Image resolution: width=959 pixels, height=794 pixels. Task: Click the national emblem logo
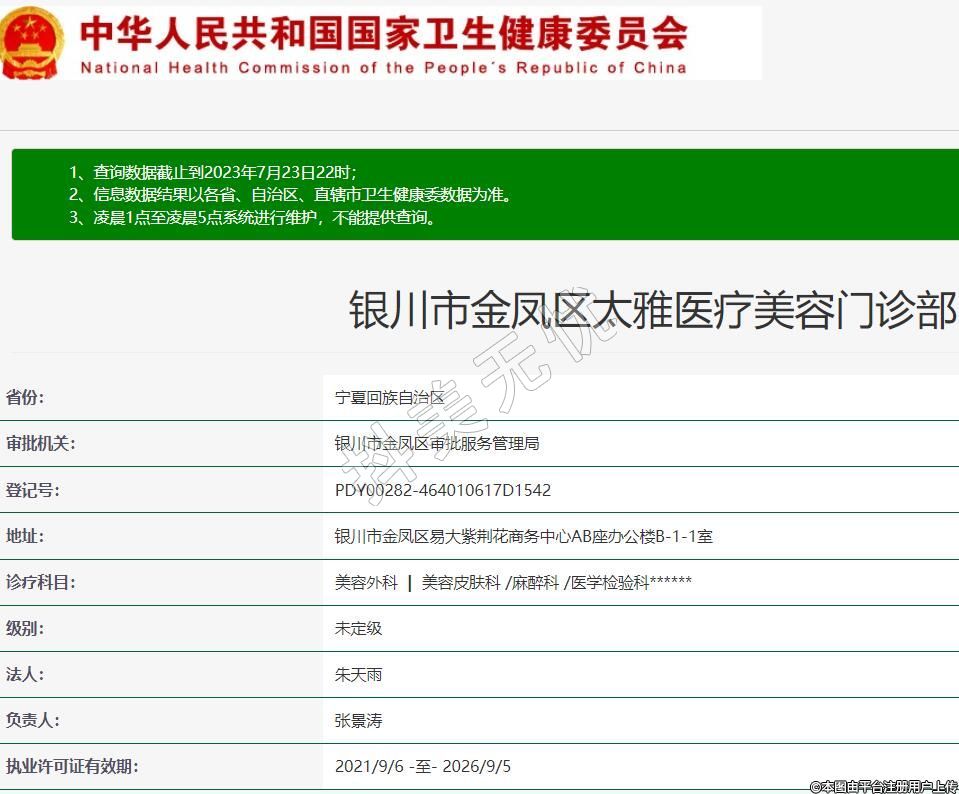coord(32,42)
